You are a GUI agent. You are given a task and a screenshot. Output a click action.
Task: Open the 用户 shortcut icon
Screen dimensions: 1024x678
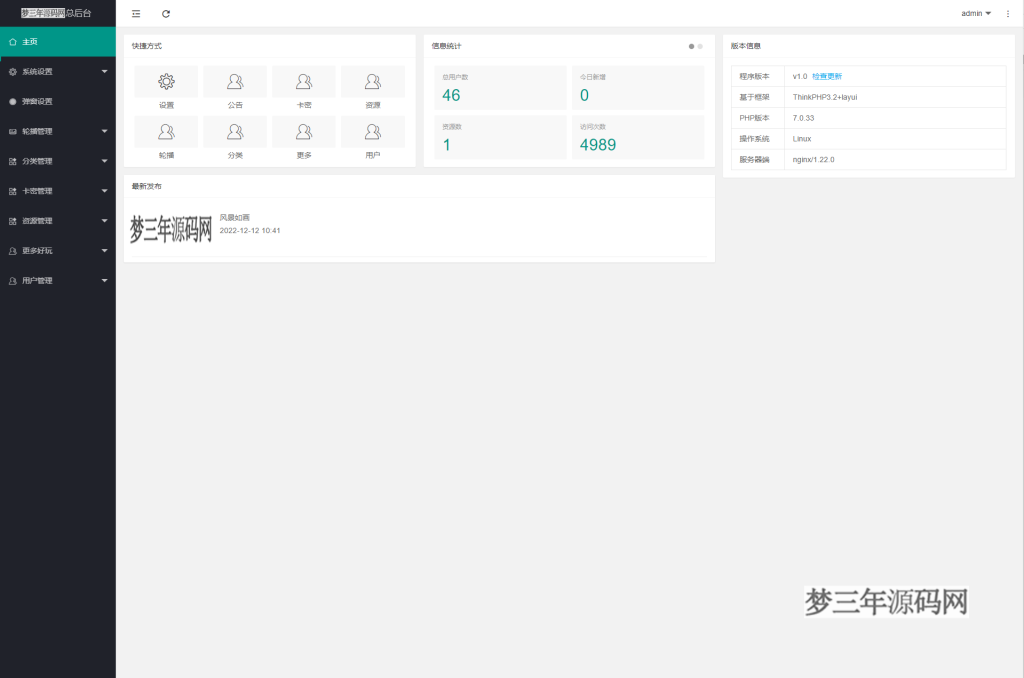(x=373, y=132)
